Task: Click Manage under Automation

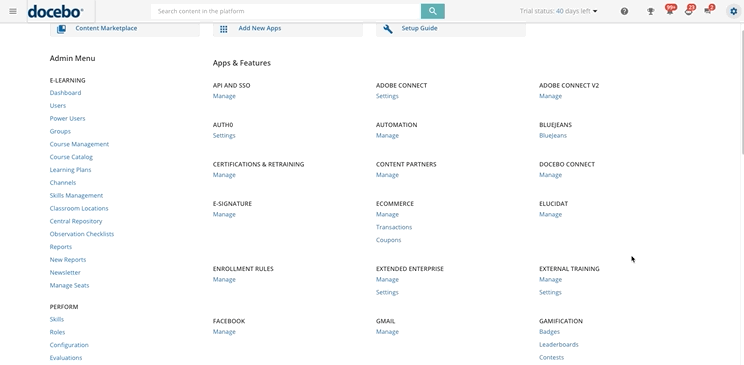Action: (x=387, y=135)
